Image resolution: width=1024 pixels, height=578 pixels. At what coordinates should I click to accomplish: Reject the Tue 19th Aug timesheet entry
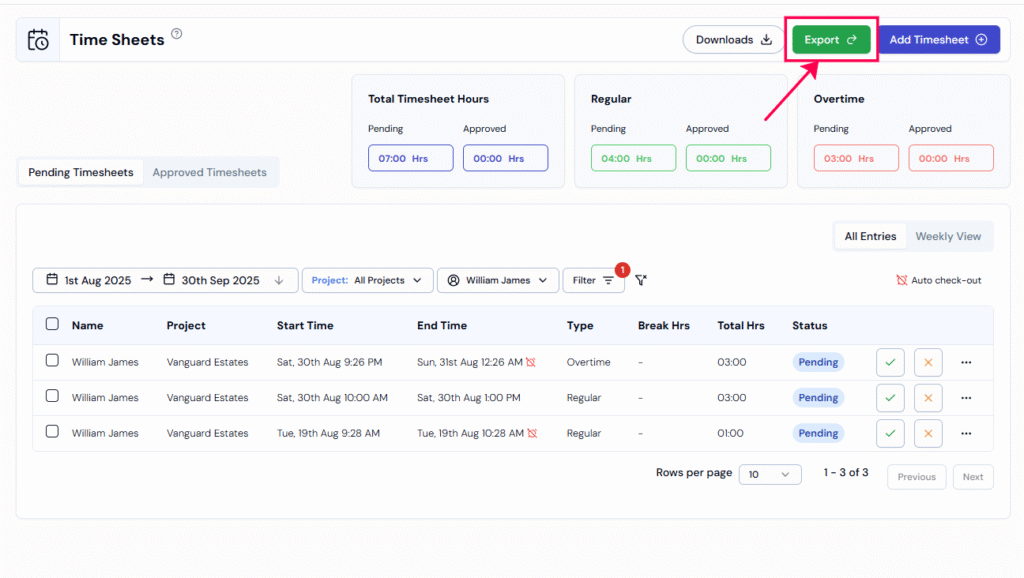point(928,434)
